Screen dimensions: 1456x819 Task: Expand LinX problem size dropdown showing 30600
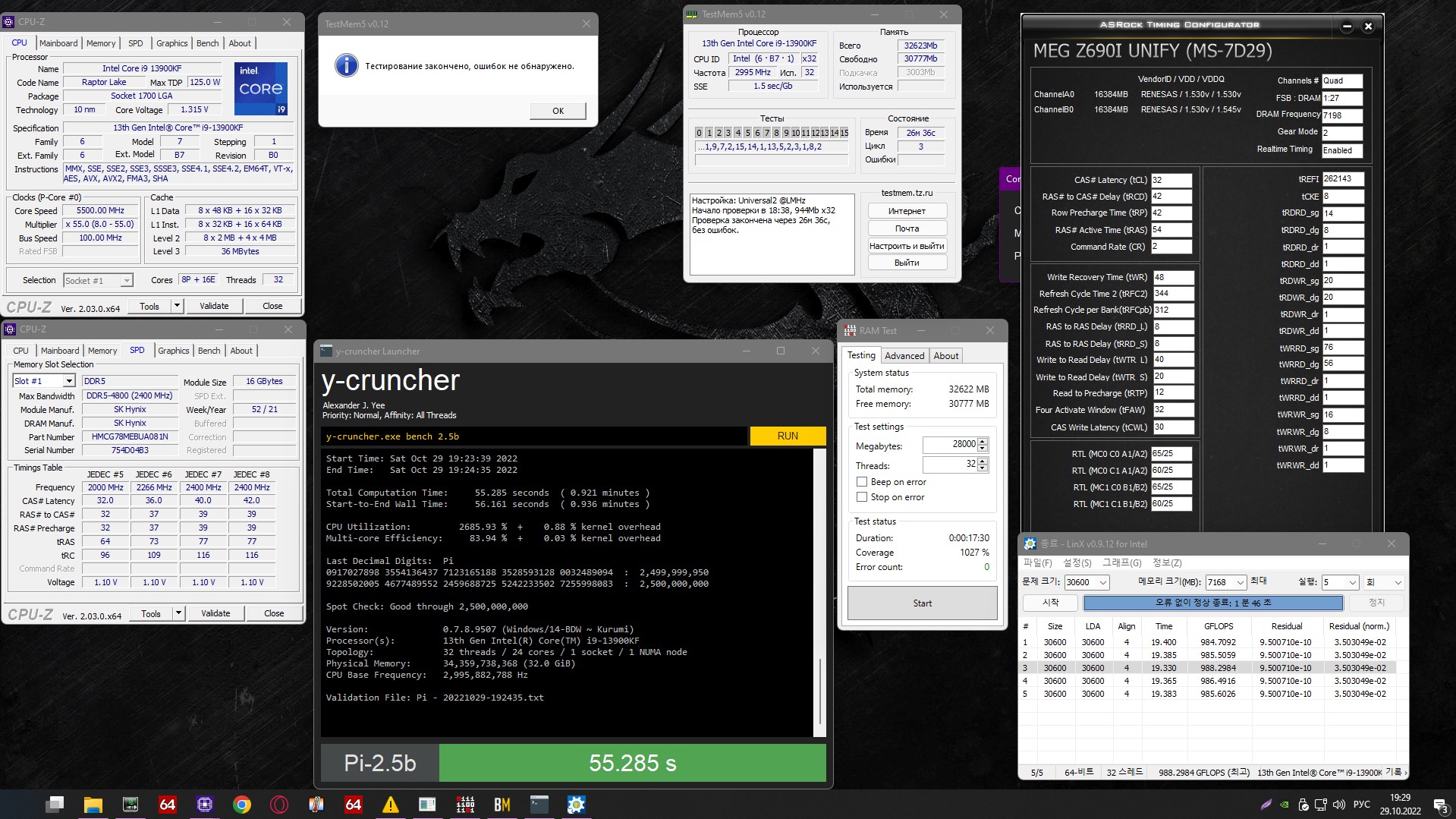click(1103, 582)
